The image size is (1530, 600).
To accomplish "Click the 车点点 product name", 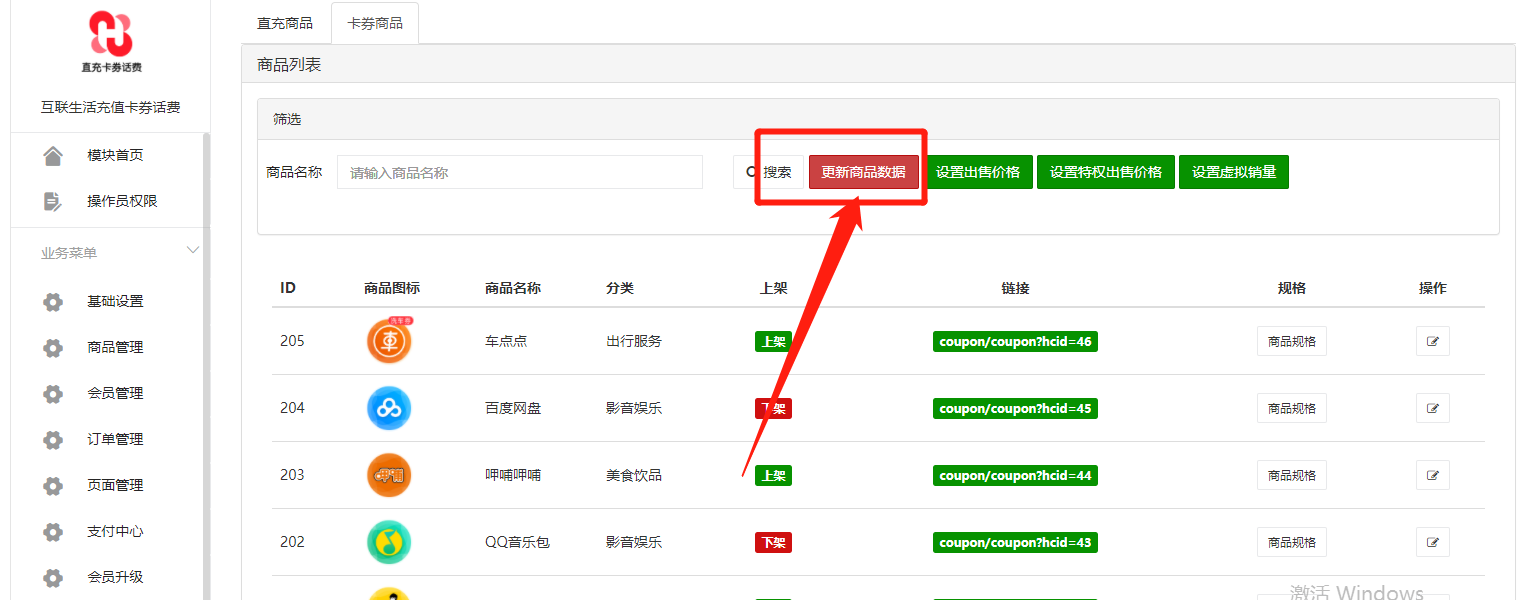I will pos(506,341).
